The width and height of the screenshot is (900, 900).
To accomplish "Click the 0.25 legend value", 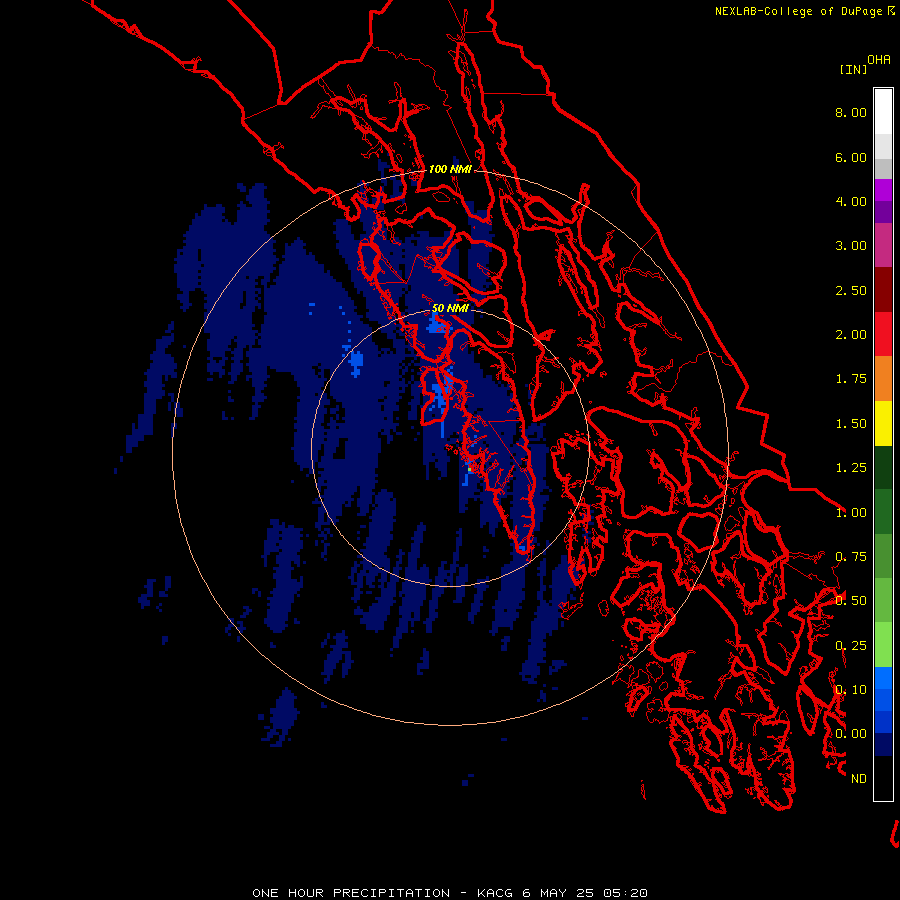I will [x=851, y=646].
